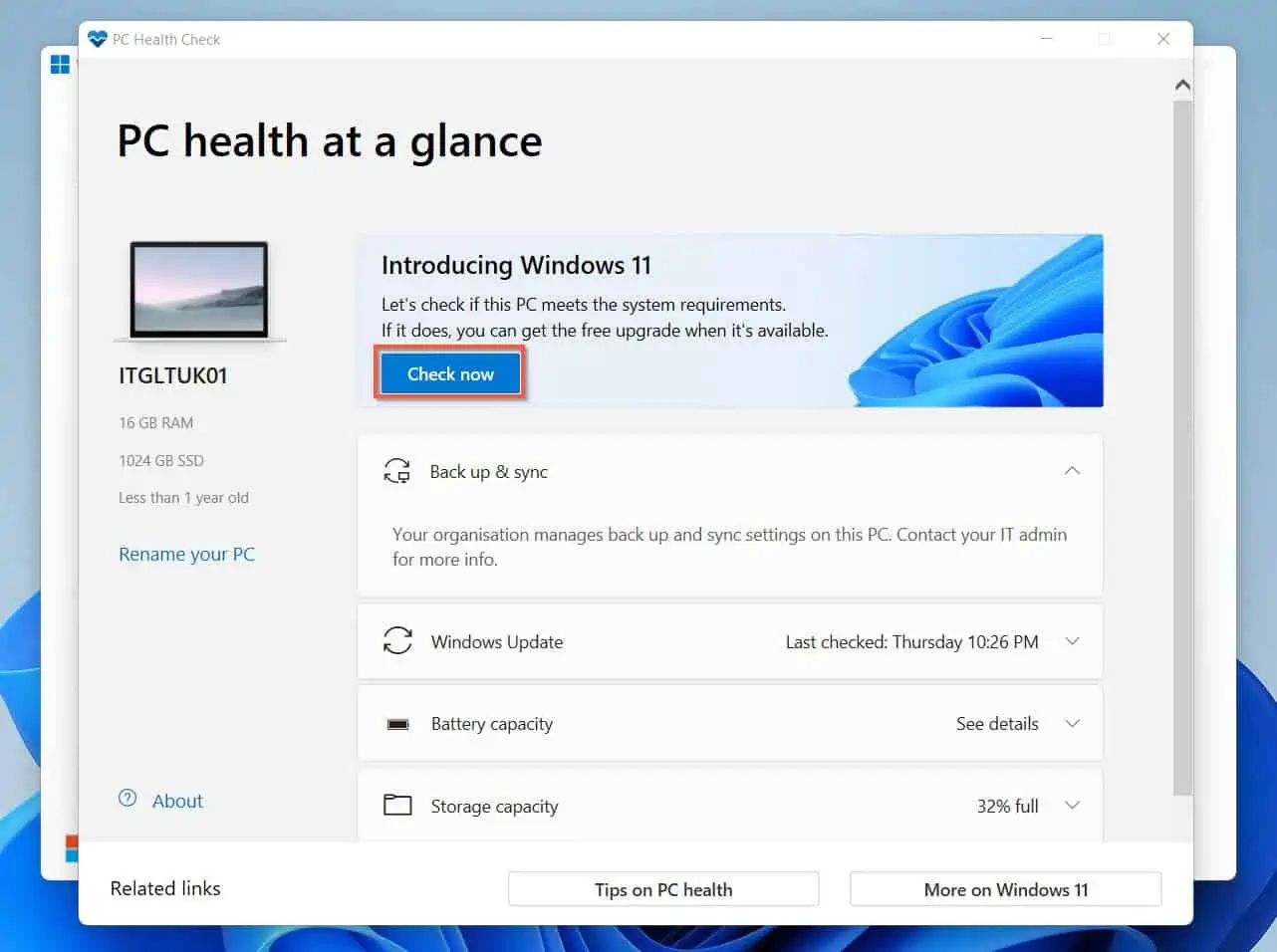Click the vertical scrollbar thumb
Image resolution: width=1277 pixels, height=952 pixels.
1182,448
